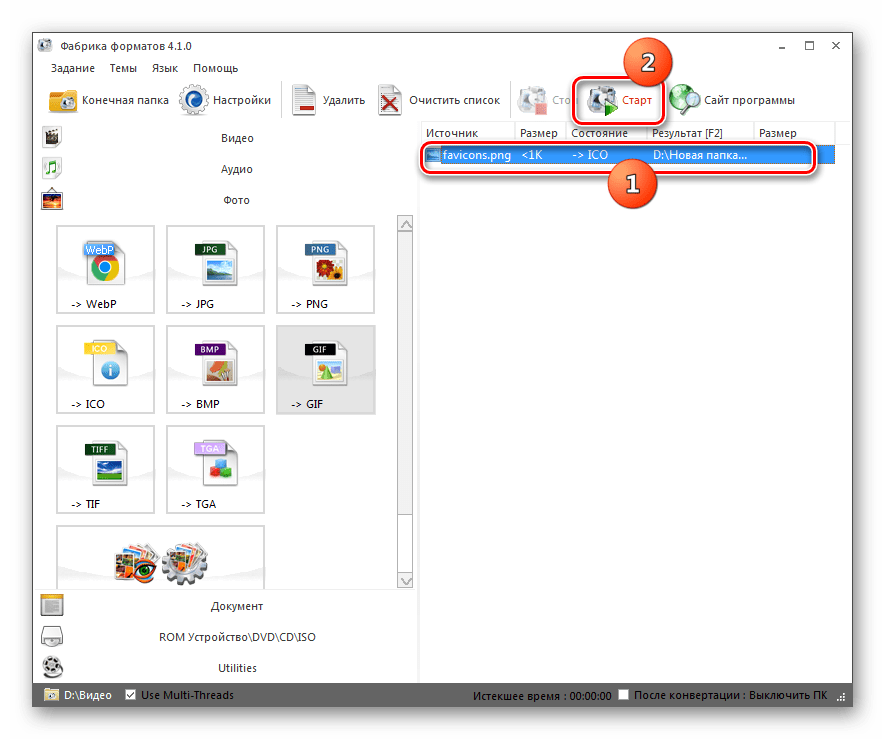Click the Старт conversion button

(x=619, y=100)
